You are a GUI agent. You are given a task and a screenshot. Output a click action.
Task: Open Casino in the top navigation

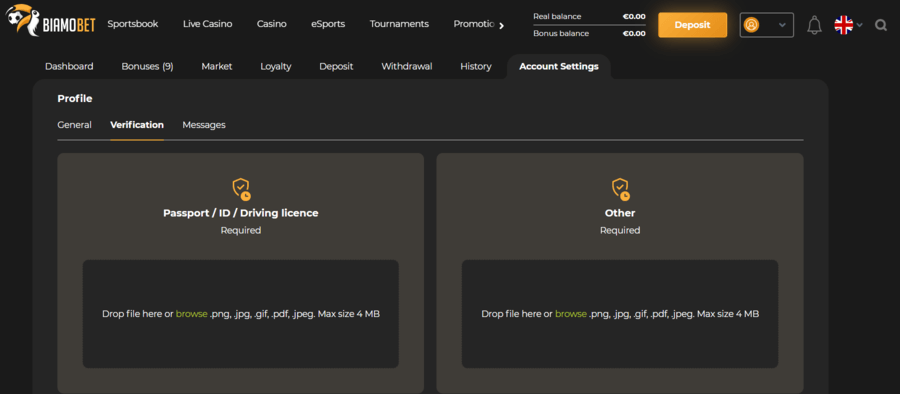[x=271, y=24]
